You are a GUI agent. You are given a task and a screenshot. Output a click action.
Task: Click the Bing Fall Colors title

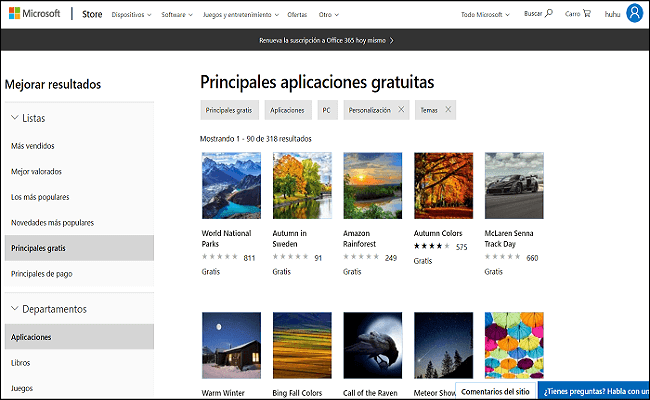(297, 393)
